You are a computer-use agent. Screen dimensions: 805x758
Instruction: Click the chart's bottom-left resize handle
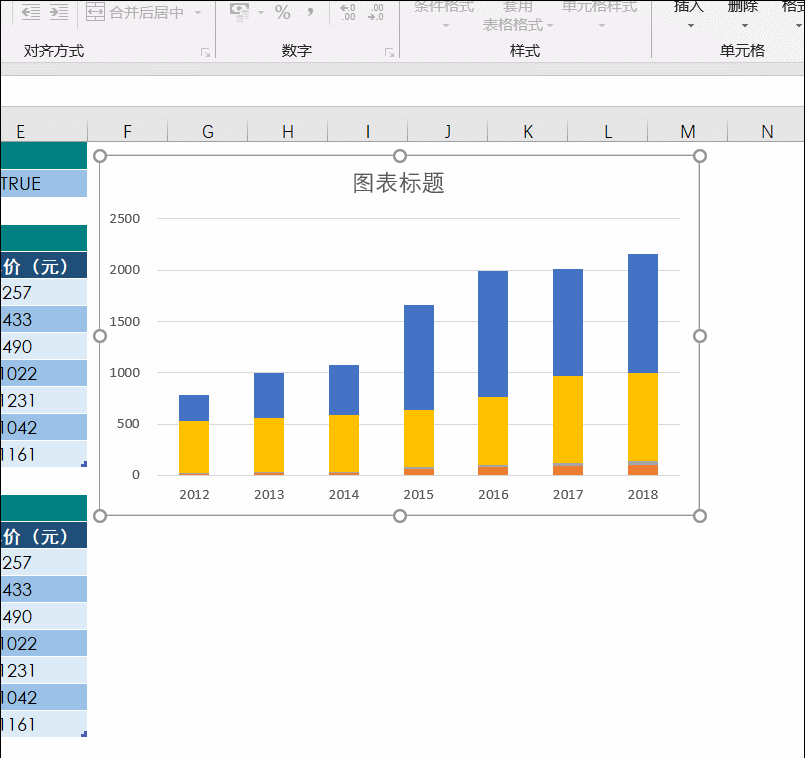click(x=100, y=516)
